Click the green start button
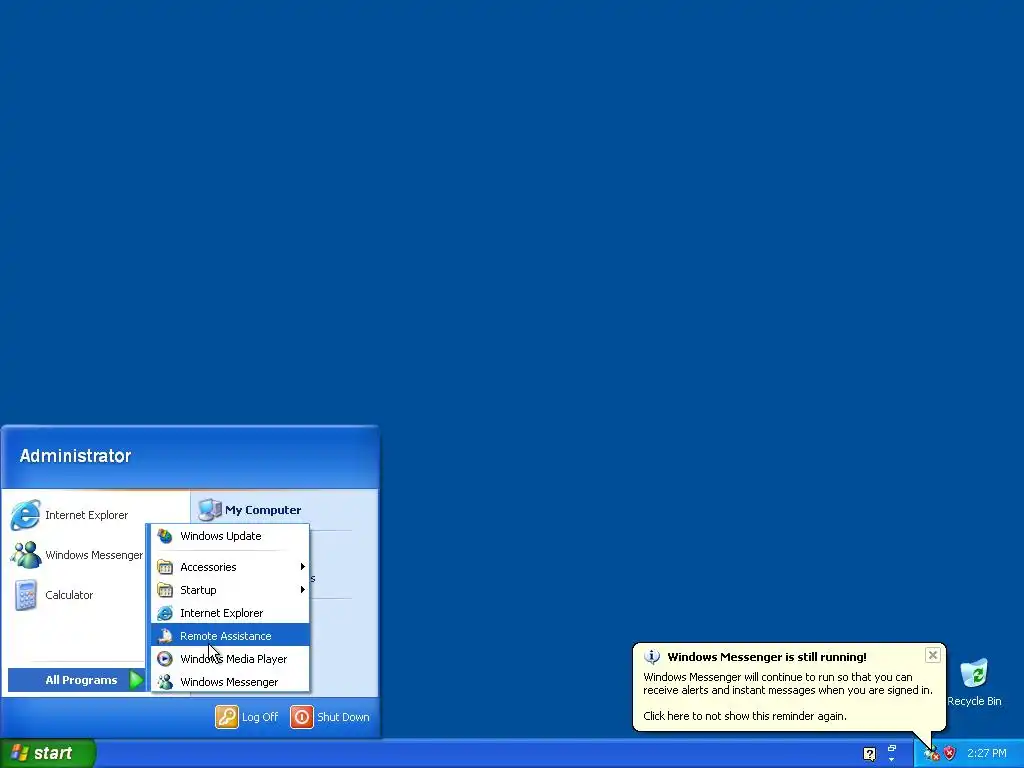 coord(48,753)
